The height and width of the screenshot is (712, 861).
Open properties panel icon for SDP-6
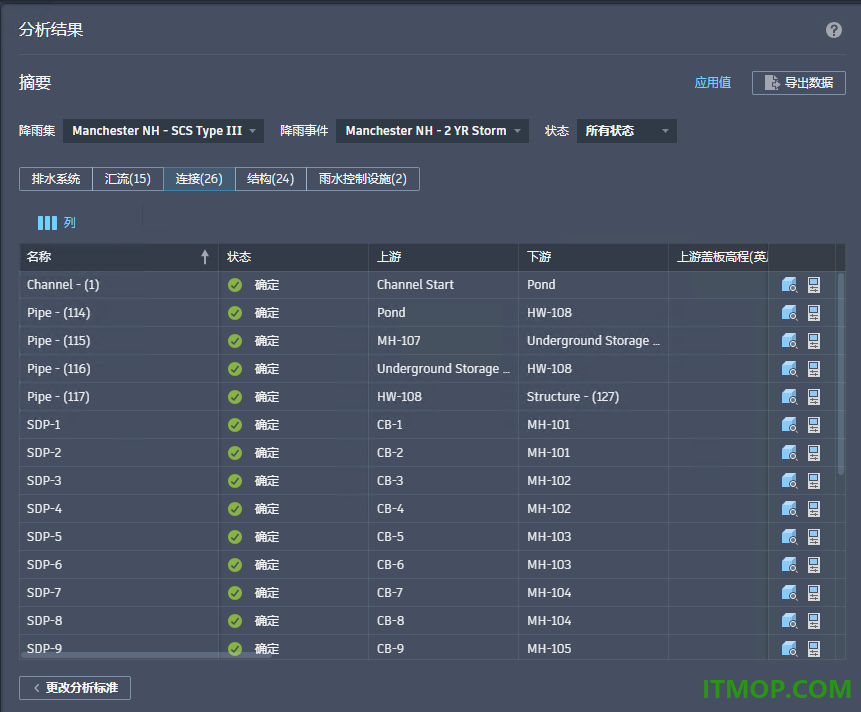click(x=814, y=565)
